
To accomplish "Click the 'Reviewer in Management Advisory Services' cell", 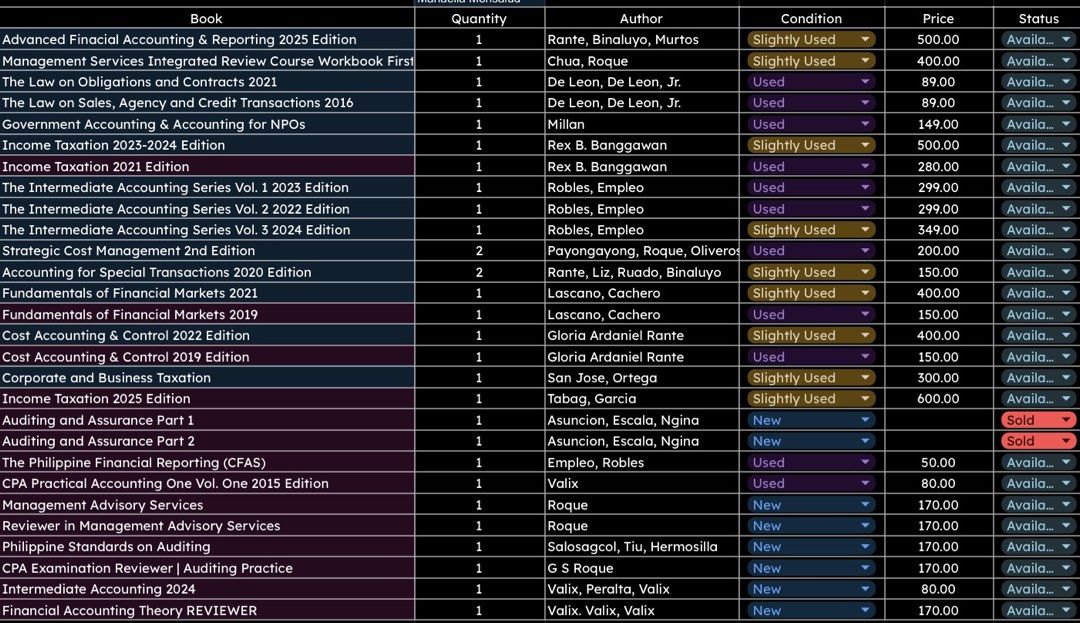I will 207,526.
